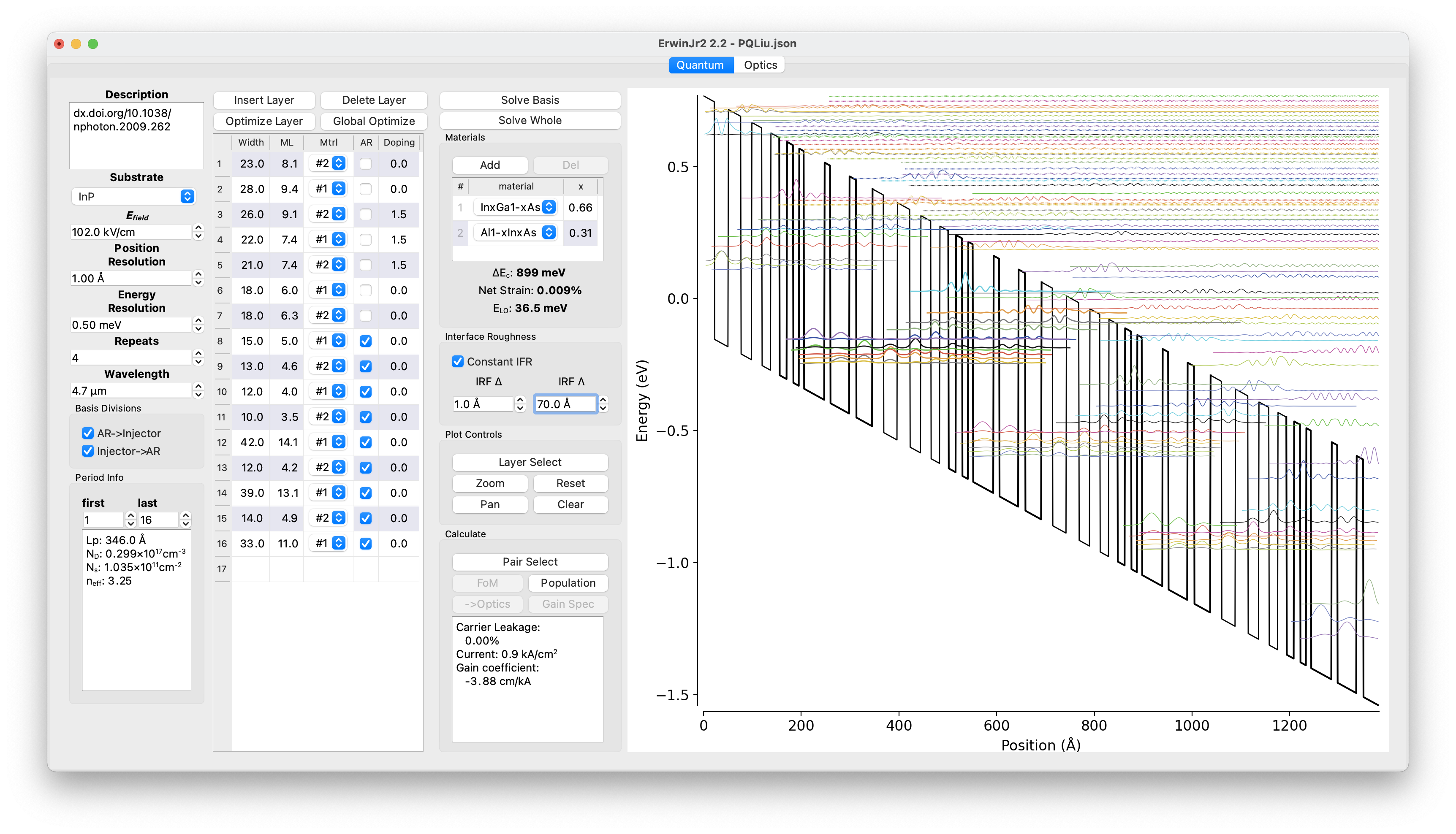Switch to the Optics tab

(x=760, y=65)
